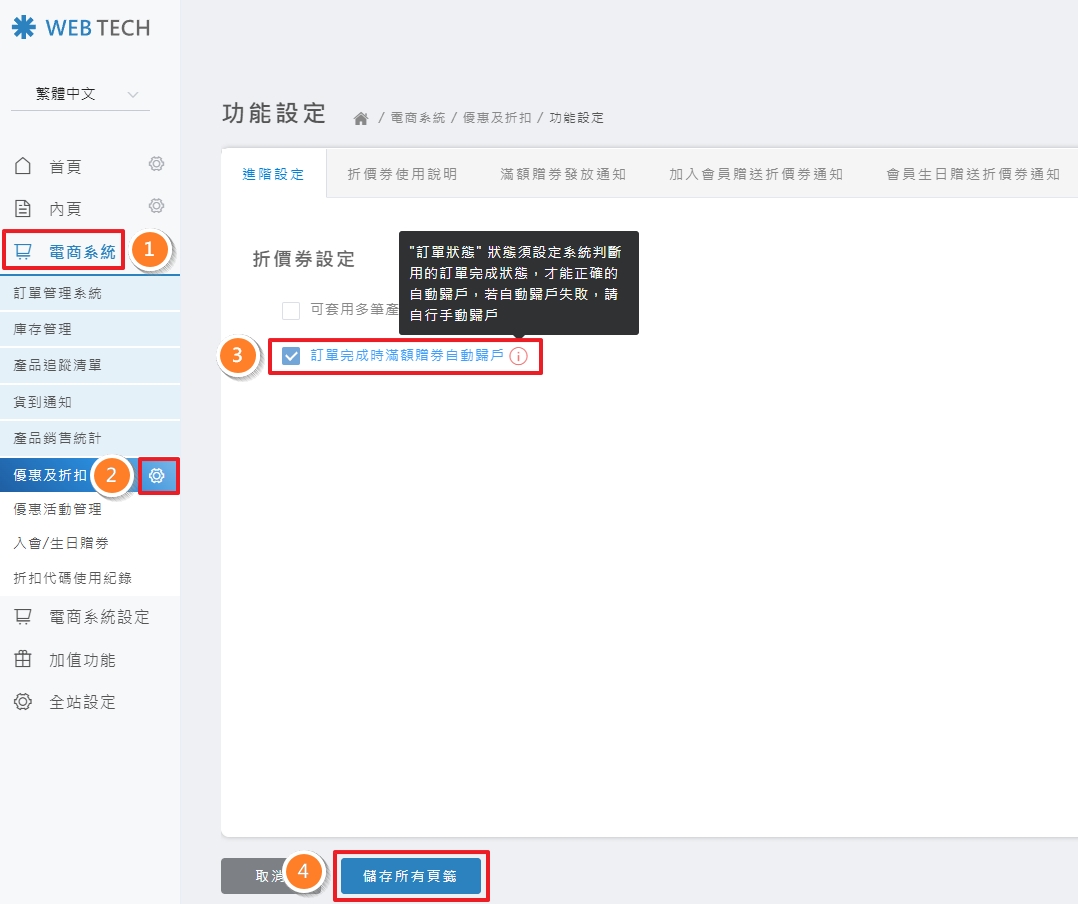Select the 電商系統設定 cart icon
This screenshot has width=1078, height=904.
[22, 617]
